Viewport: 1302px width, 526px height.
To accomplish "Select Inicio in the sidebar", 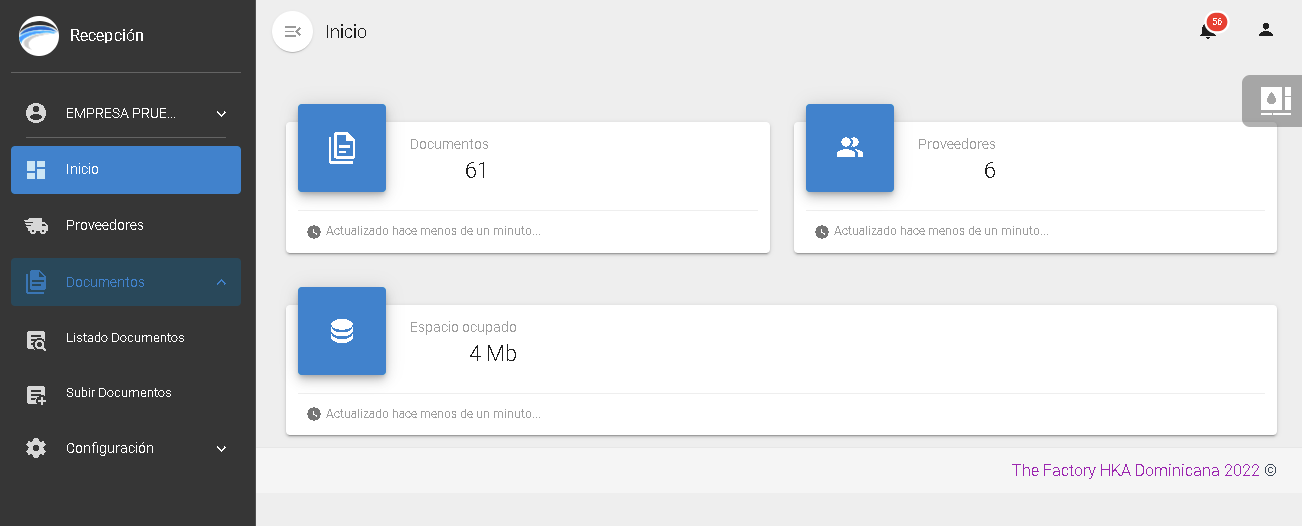I will point(126,170).
